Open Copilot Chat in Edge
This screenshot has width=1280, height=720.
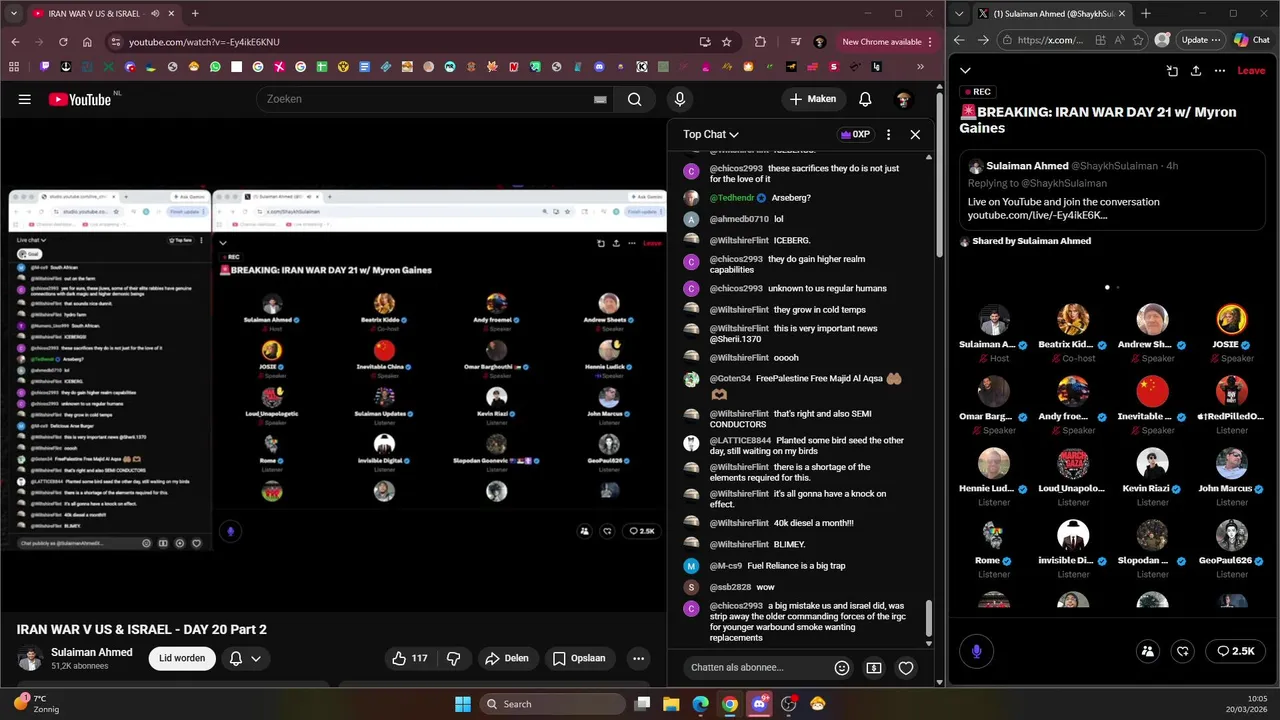click(1253, 40)
